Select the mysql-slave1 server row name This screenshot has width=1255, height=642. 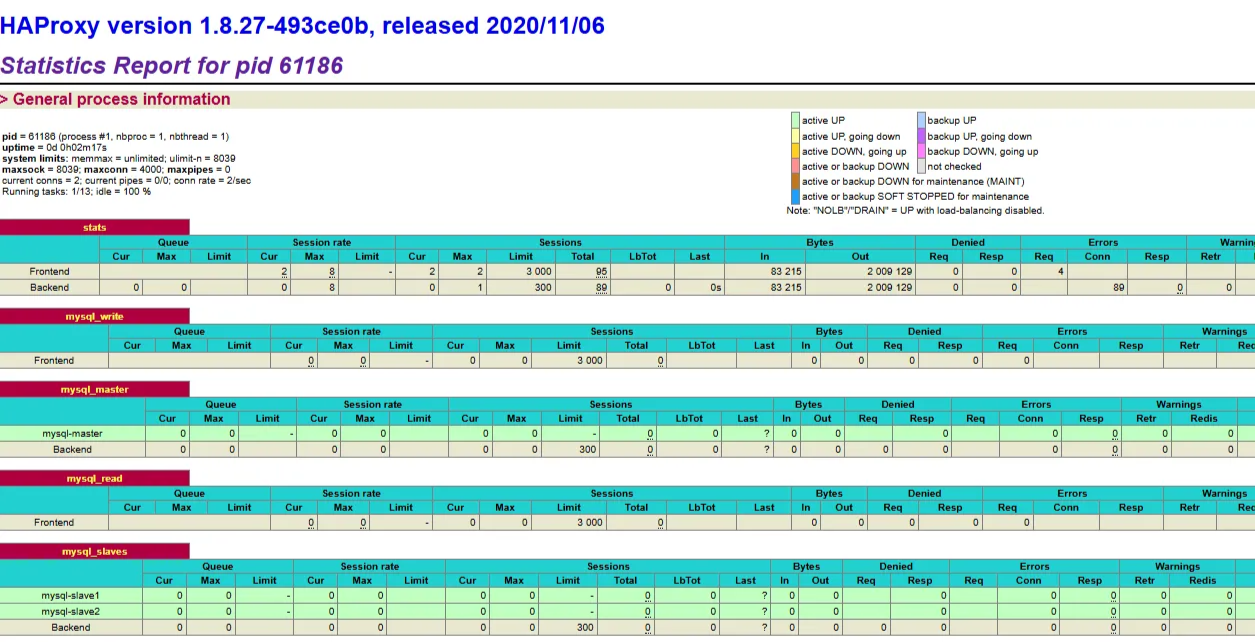(x=71, y=595)
